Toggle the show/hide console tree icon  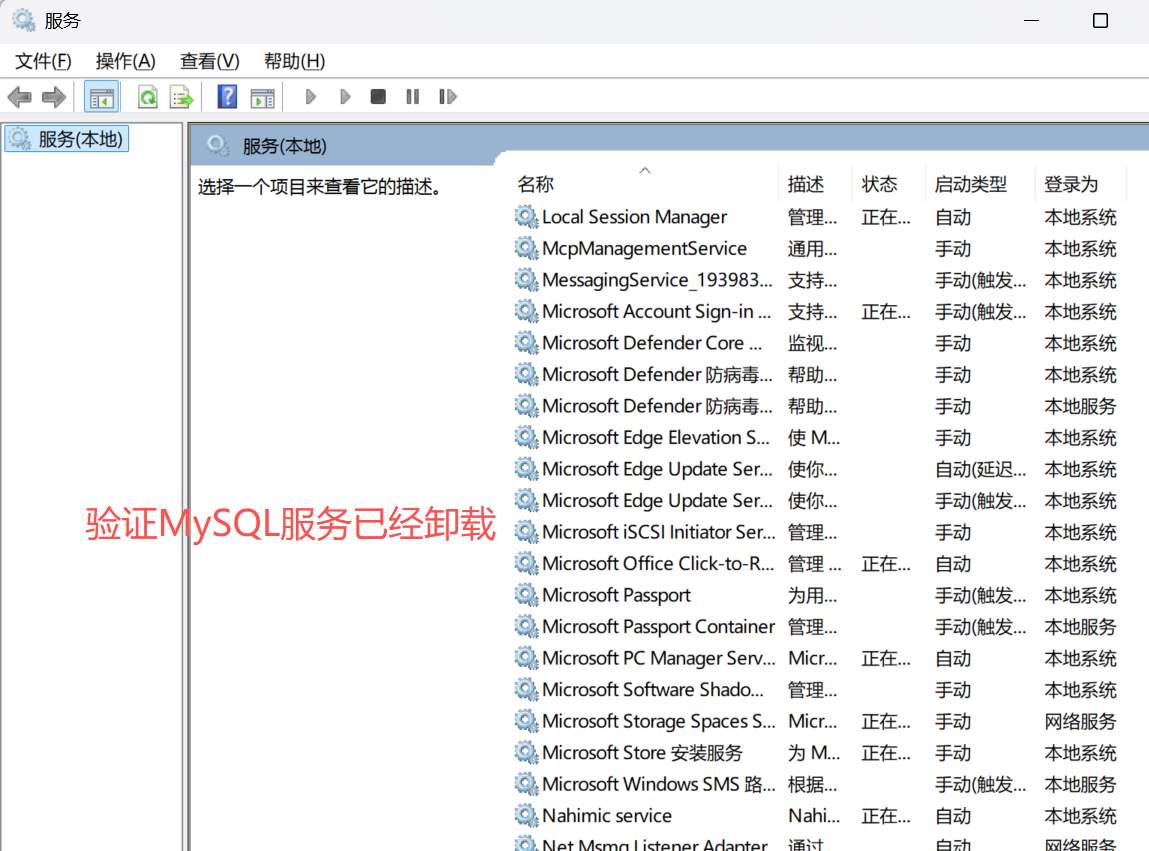[101, 97]
